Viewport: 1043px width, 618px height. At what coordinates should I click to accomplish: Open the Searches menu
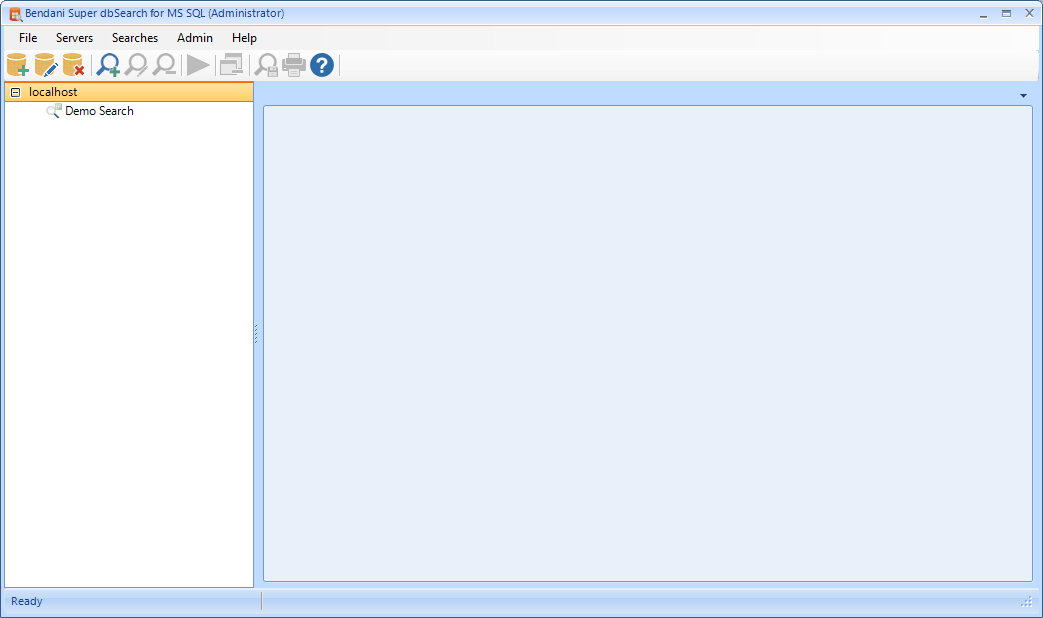pyautogui.click(x=135, y=38)
